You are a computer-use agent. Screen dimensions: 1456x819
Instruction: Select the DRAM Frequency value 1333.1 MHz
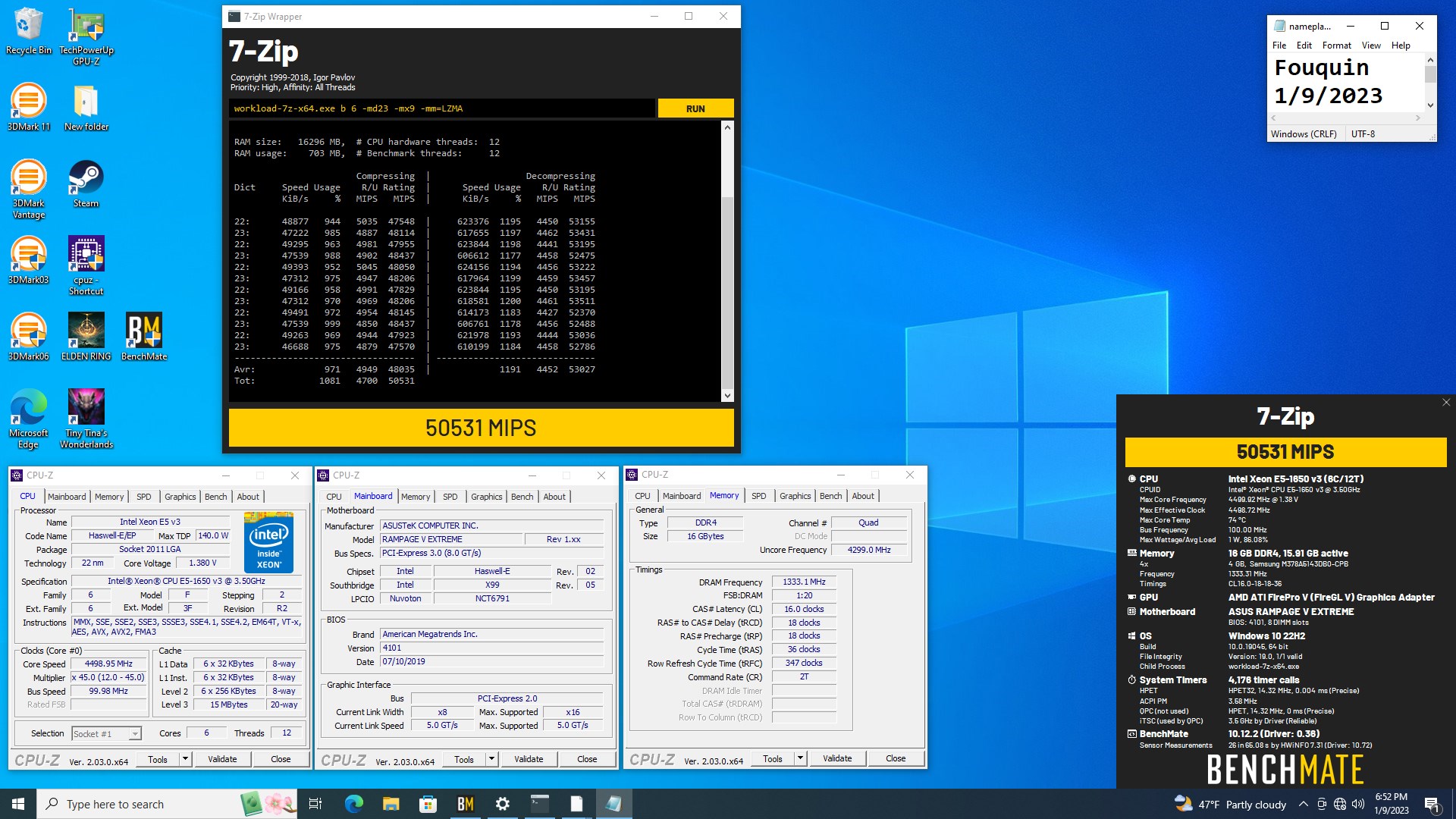804,582
